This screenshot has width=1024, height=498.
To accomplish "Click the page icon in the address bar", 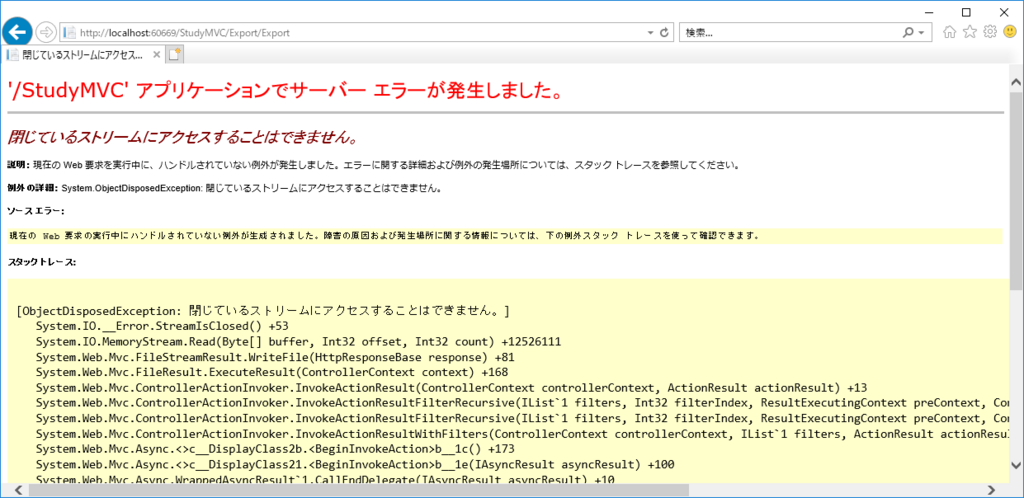I will point(69,32).
